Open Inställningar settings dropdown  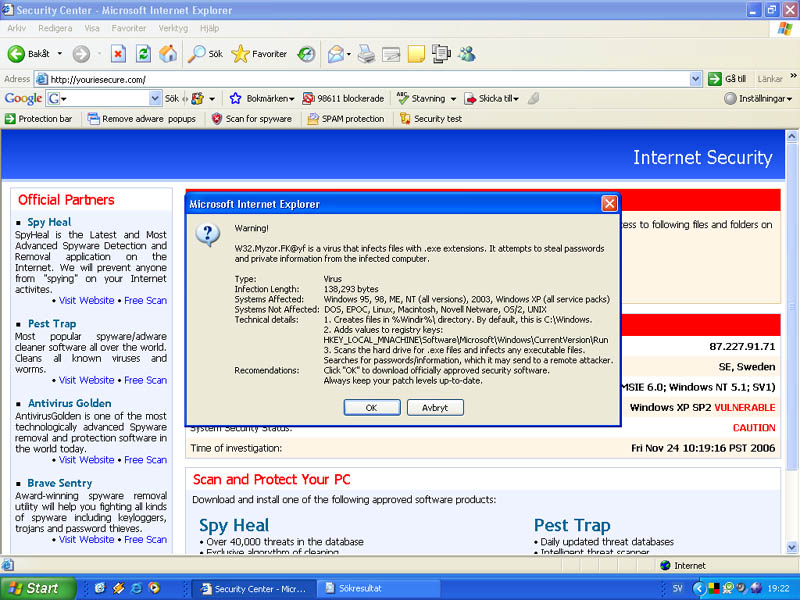click(758, 98)
